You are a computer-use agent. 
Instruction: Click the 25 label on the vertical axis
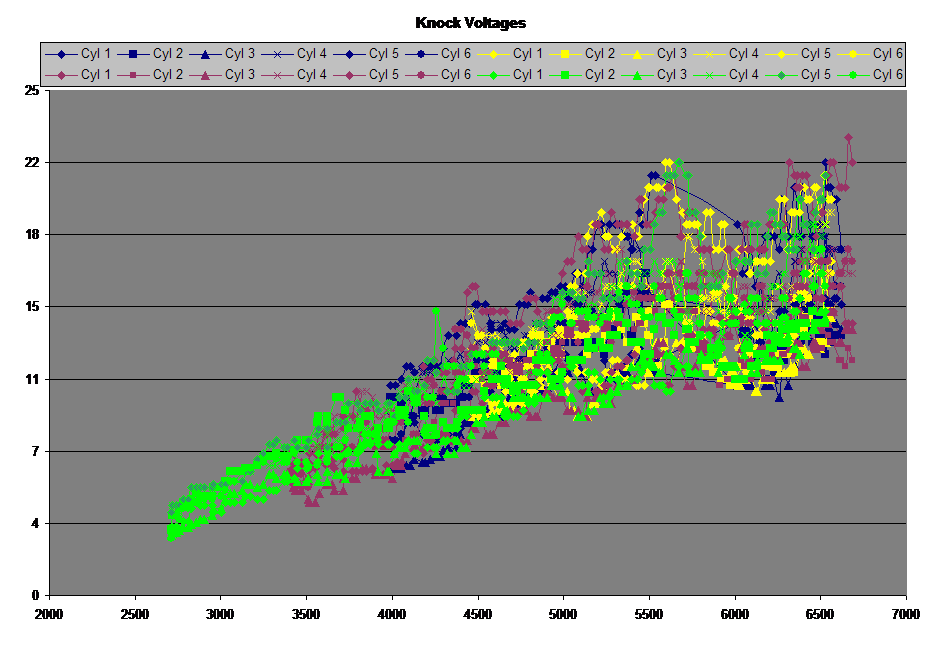[32, 90]
